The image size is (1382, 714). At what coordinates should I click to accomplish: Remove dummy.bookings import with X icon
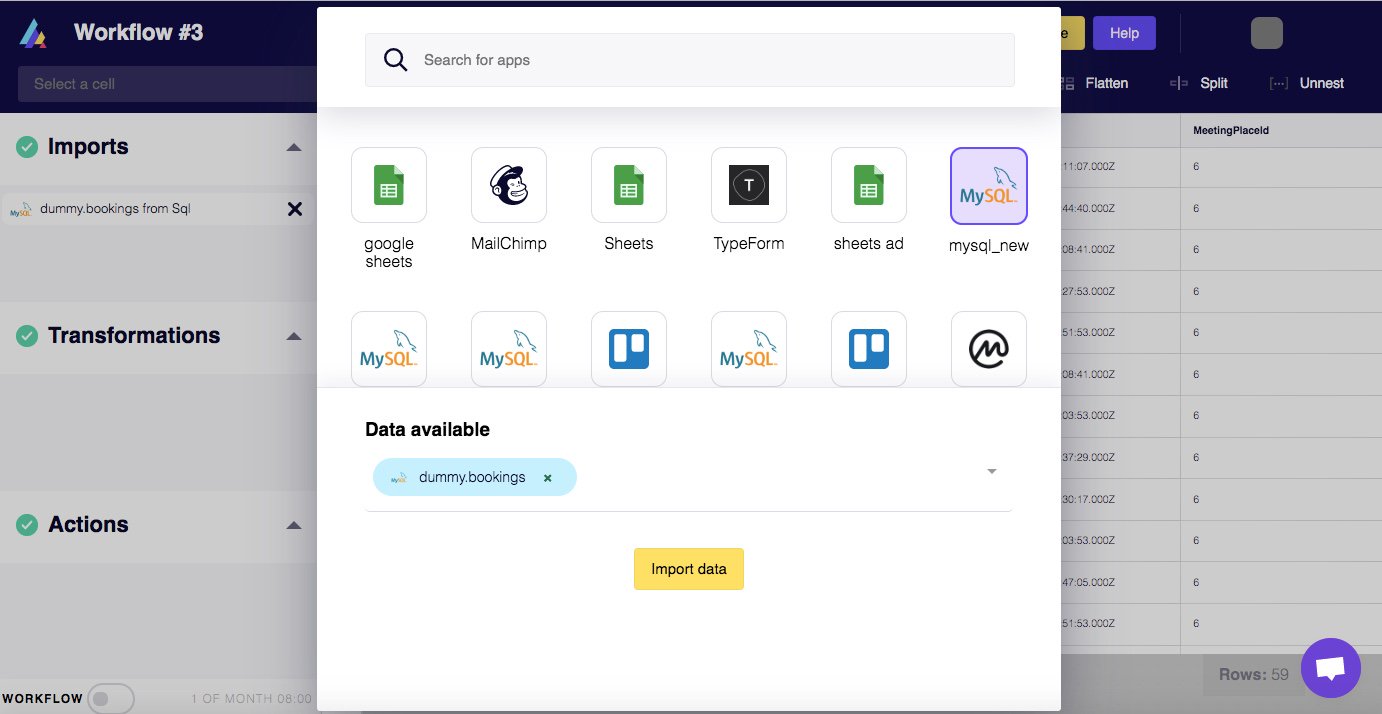[295, 209]
